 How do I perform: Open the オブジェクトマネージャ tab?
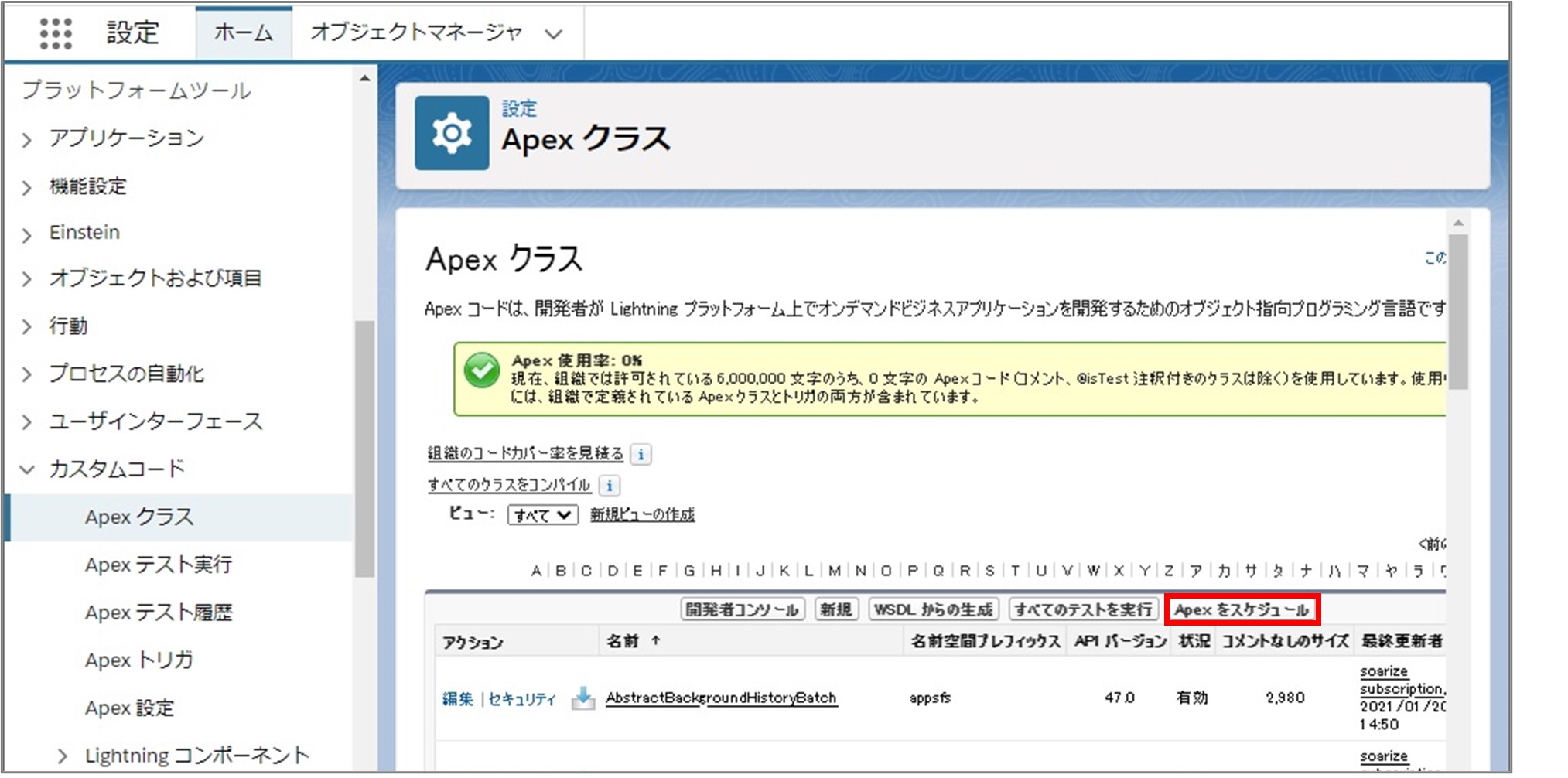pos(416,32)
